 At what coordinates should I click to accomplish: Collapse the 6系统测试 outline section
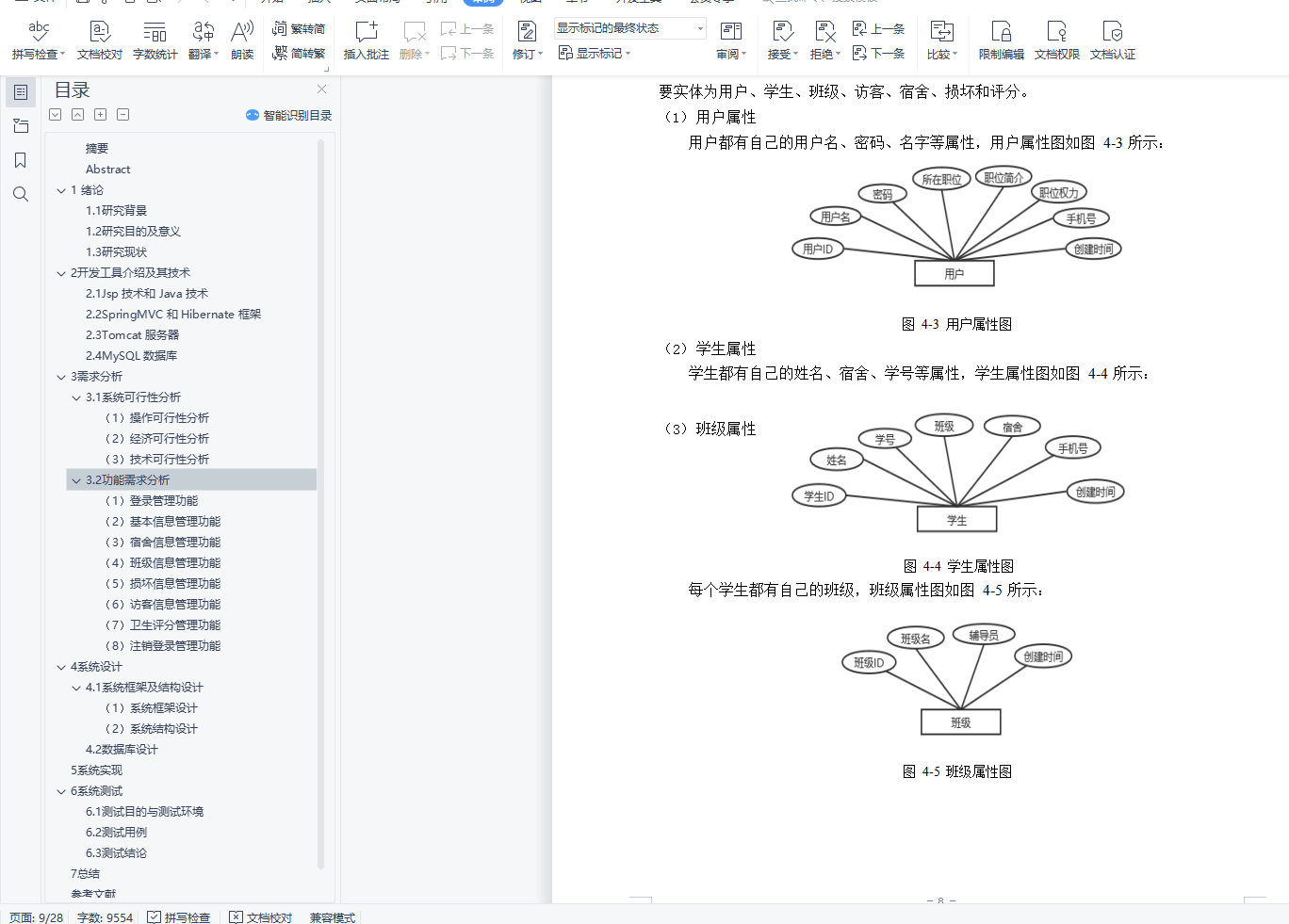(61, 791)
